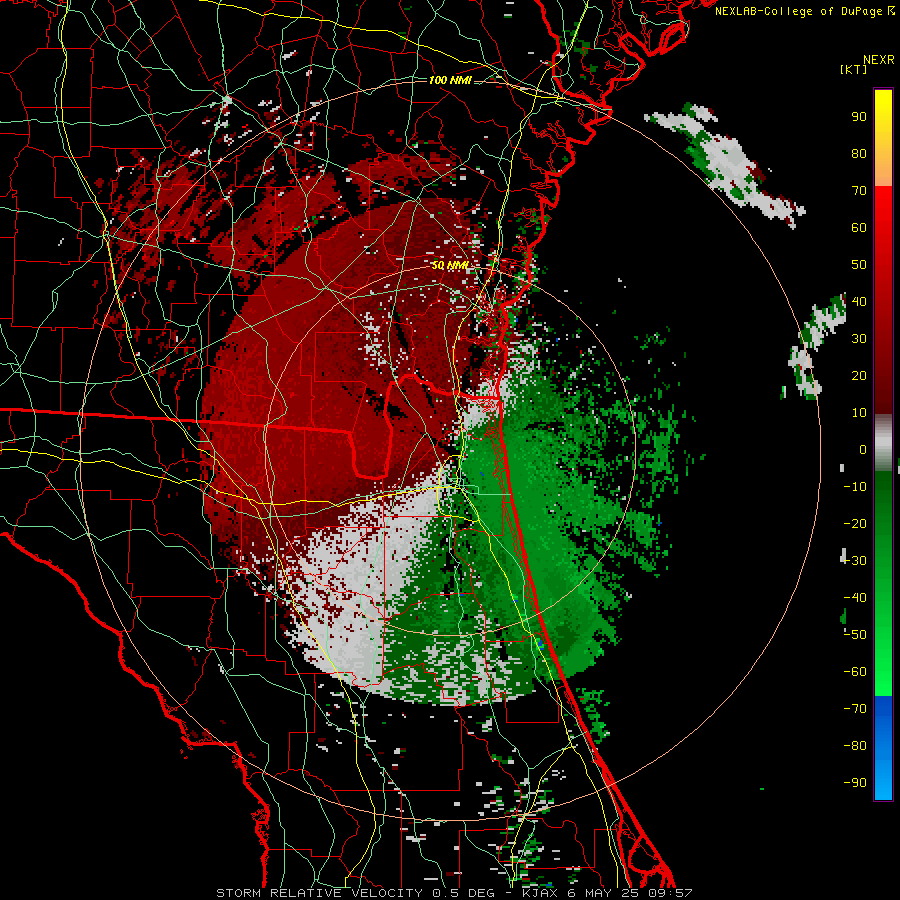Click the 40 value on velocity scale
The height and width of the screenshot is (900, 900).
[859, 301]
